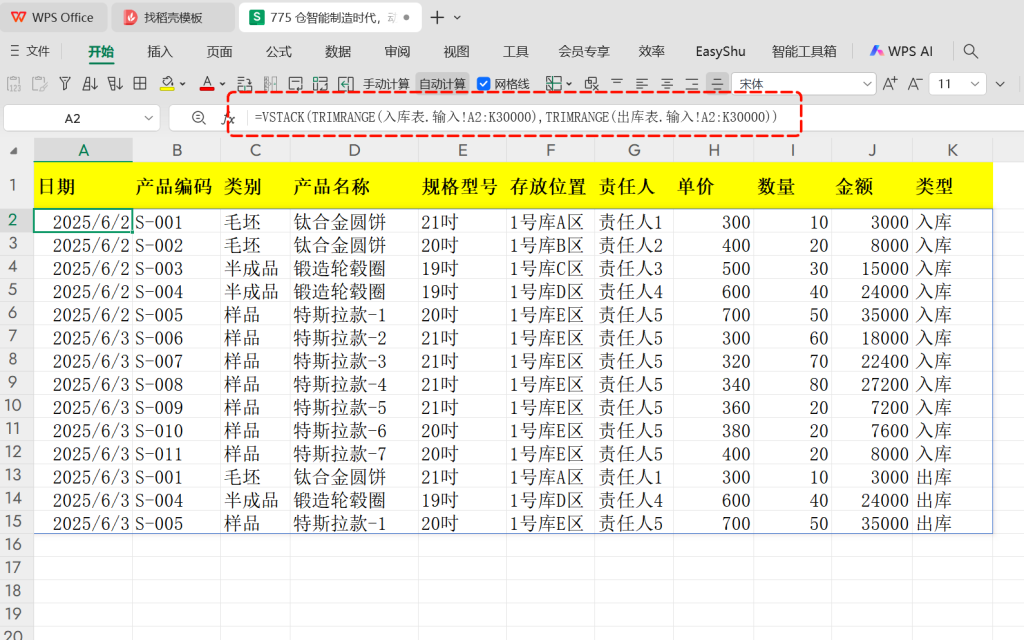
Task: Click the select-all corner triangle
Action: (x=14, y=152)
